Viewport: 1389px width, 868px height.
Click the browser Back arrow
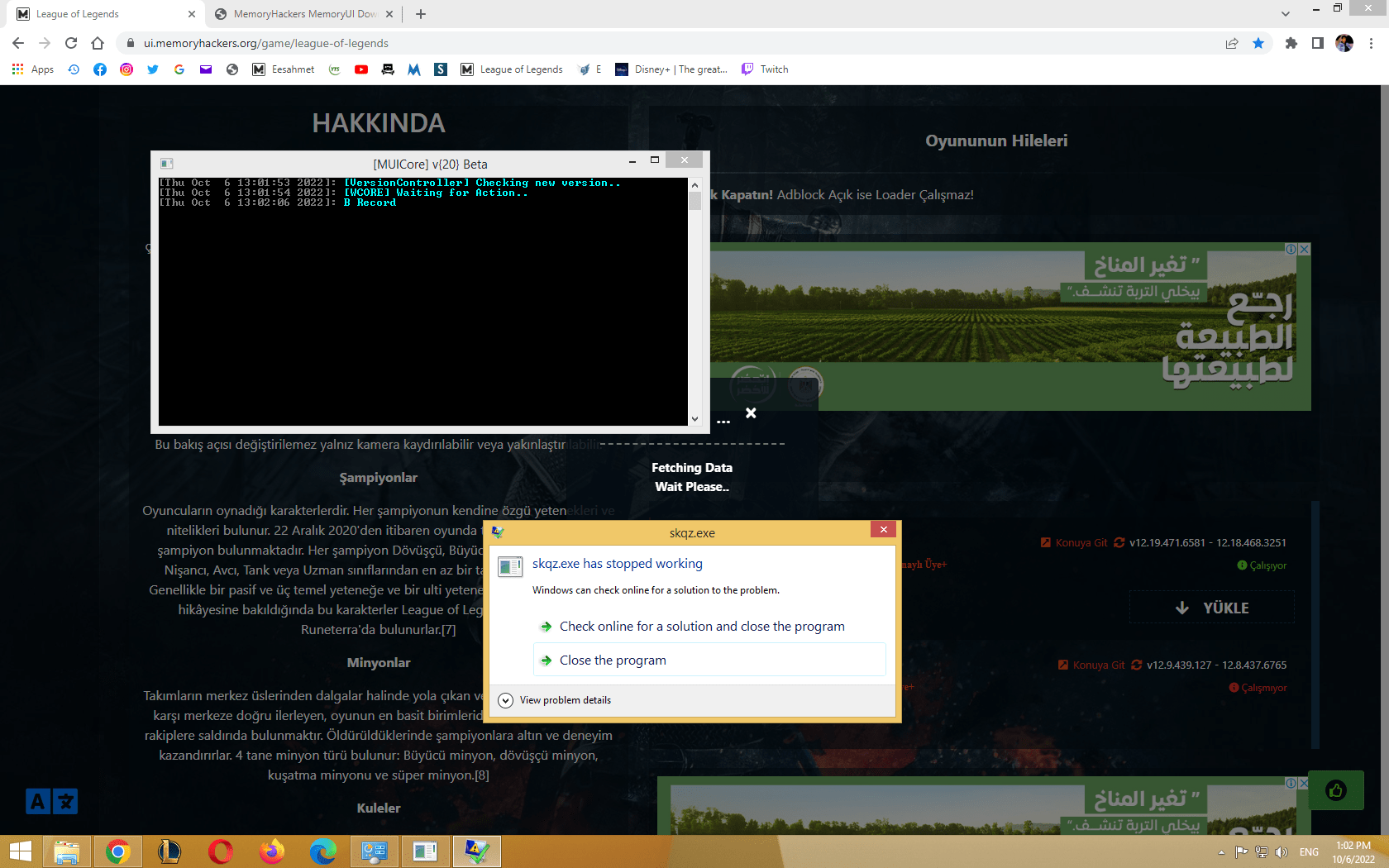click(18, 43)
